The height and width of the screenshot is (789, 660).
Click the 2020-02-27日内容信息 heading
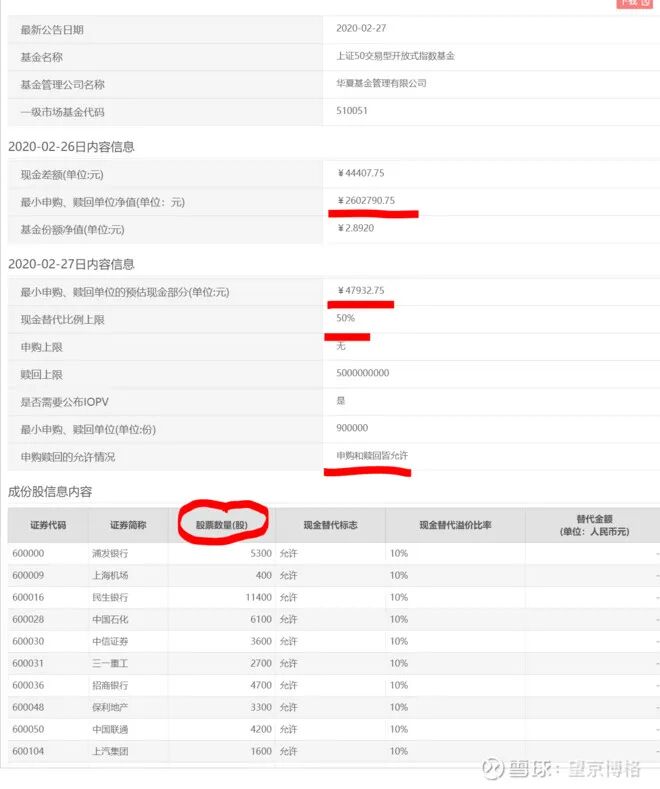click(x=71, y=264)
